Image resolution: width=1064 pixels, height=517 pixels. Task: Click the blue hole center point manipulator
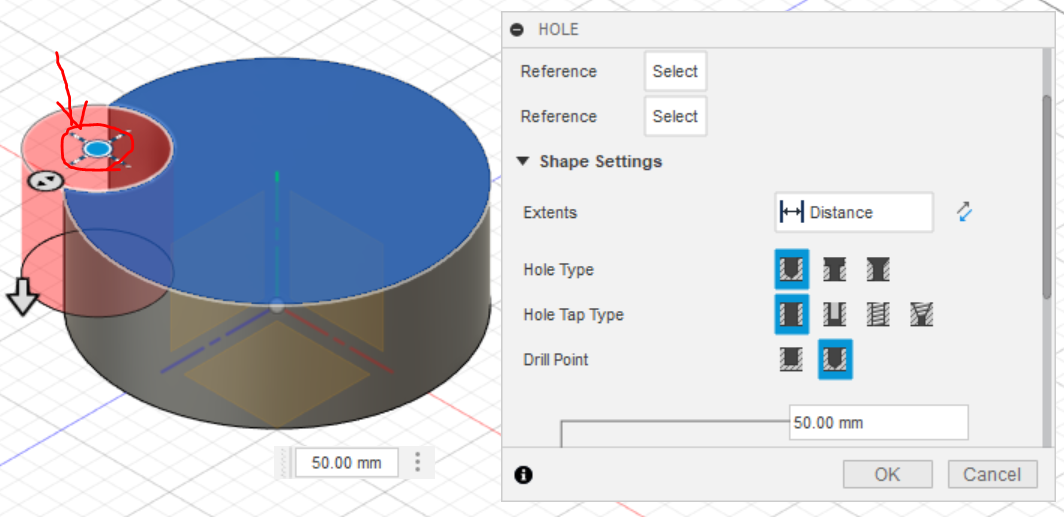click(97, 149)
